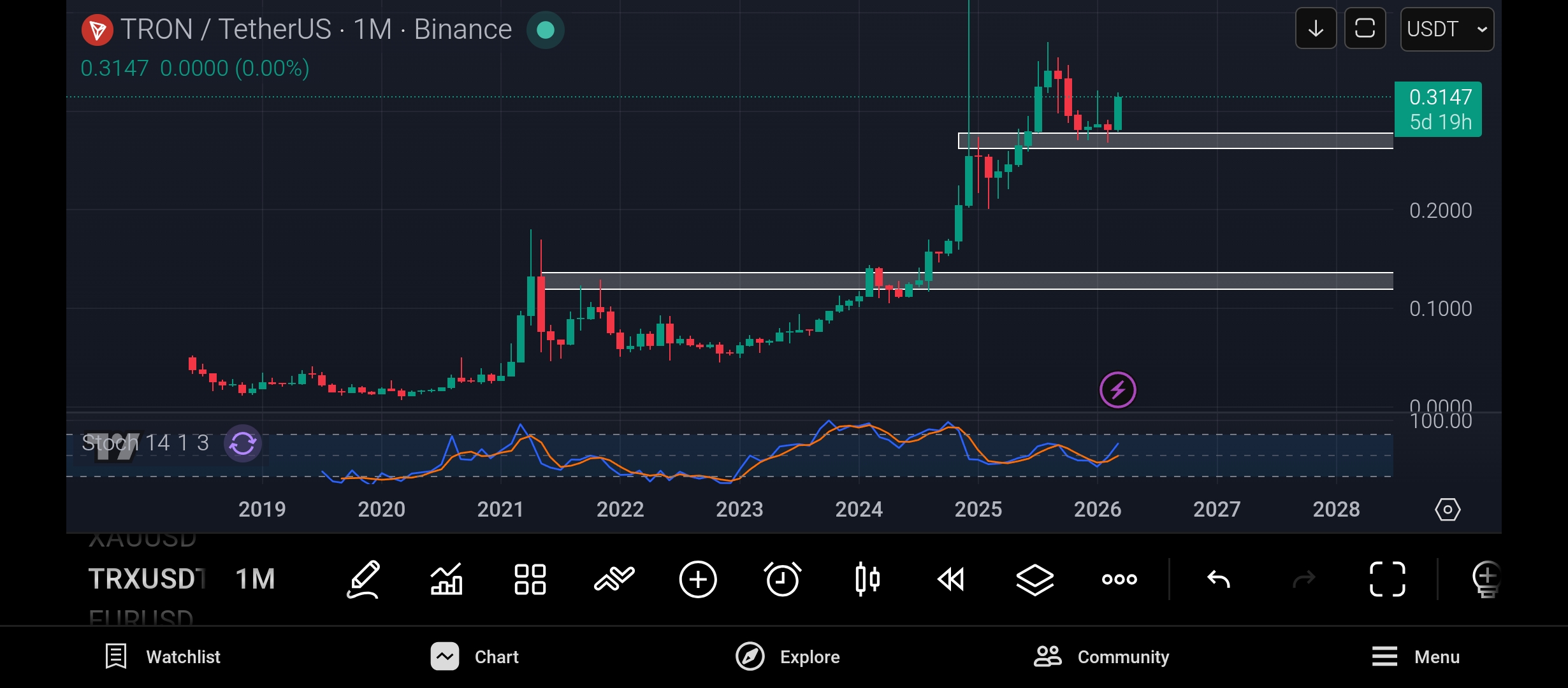Open the TRXUSDT symbol selector
The image size is (1568, 688).
pyautogui.click(x=147, y=579)
